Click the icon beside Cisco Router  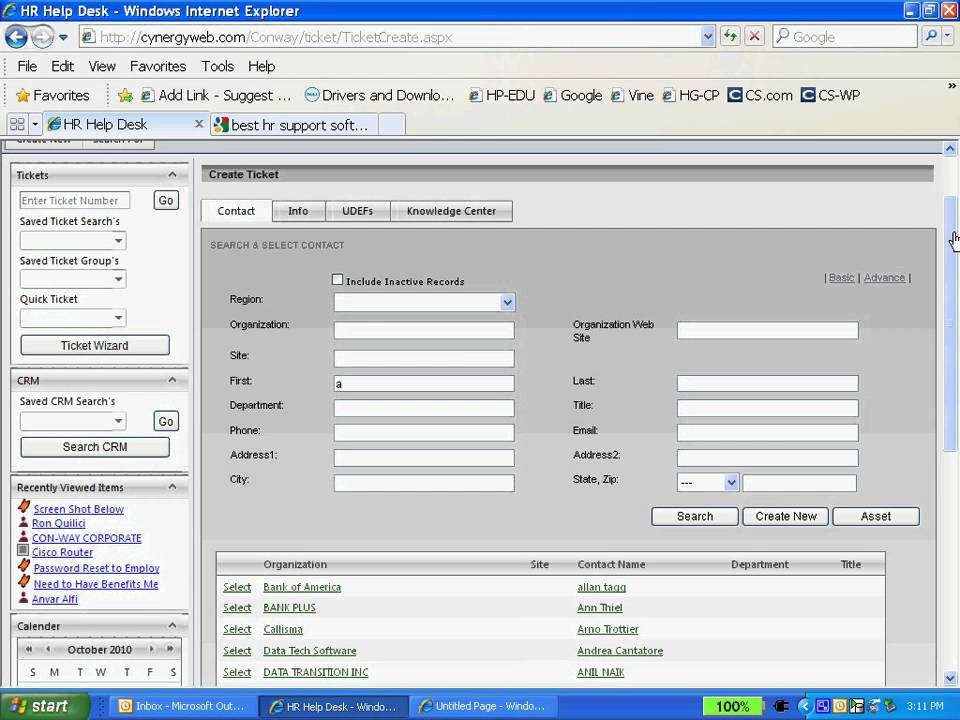[x=23, y=551]
